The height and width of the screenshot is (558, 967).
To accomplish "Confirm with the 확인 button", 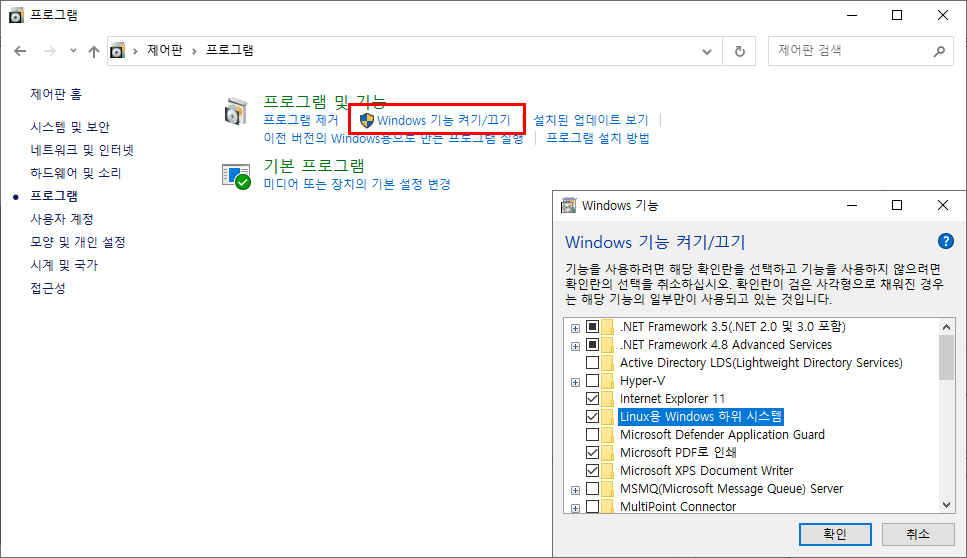I will (835, 534).
